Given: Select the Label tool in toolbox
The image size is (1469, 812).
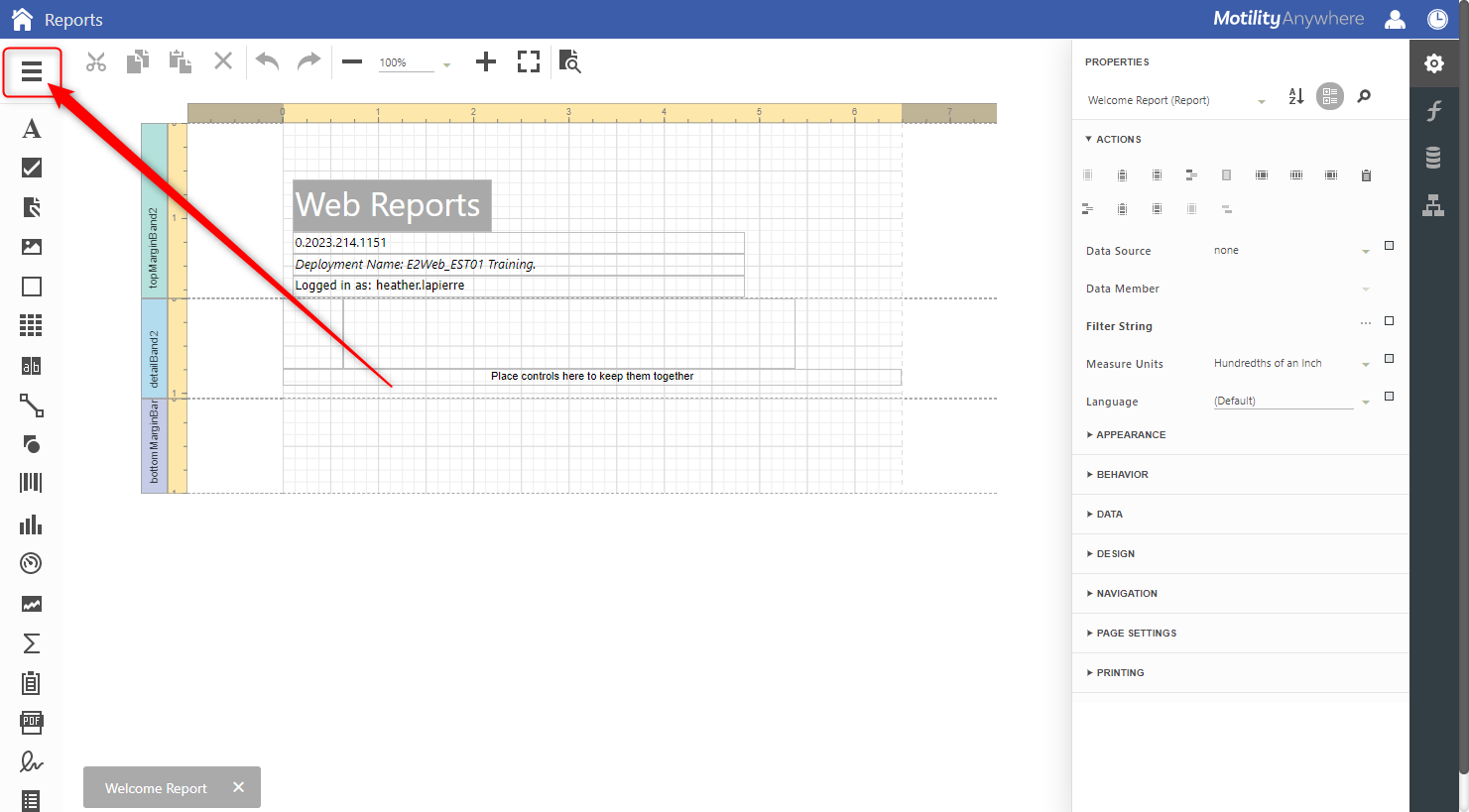Looking at the screenshot, I should point(32,129).
